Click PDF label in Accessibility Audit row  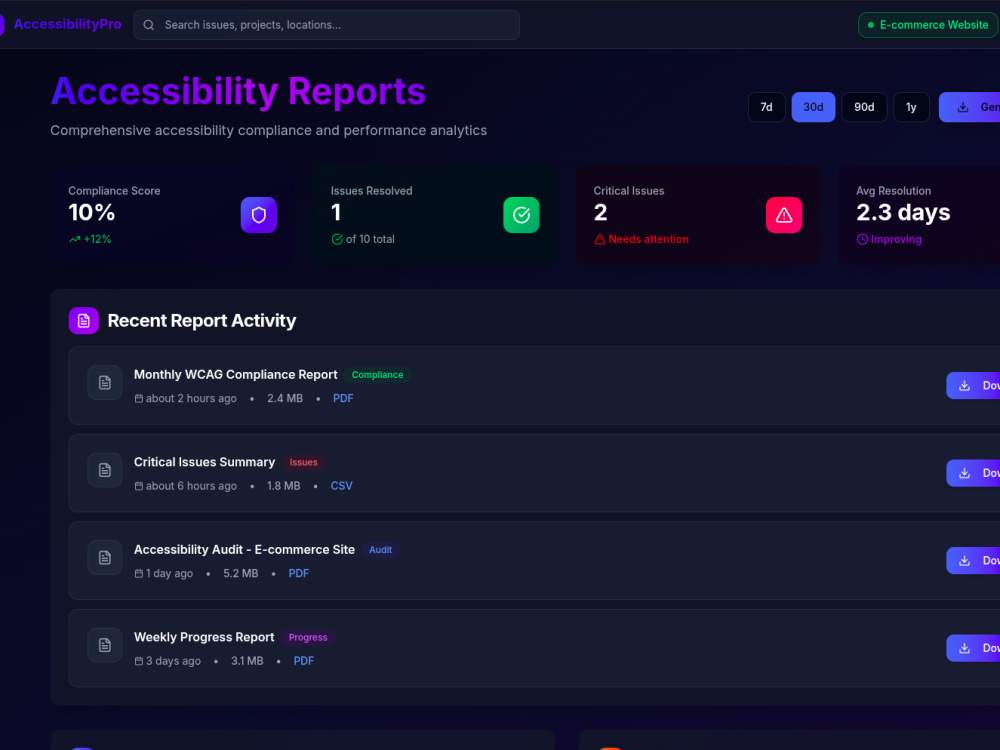coord(298,573)
